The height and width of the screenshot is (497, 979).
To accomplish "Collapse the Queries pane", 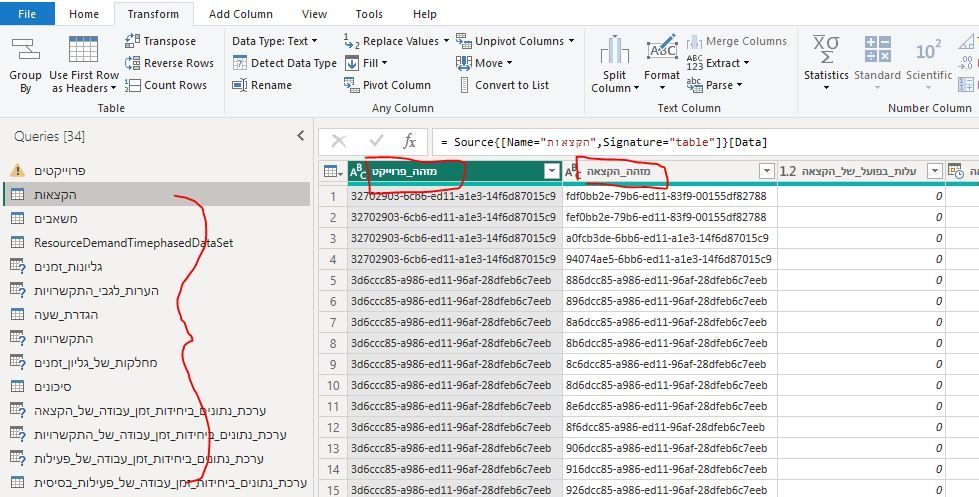I will coord(300,136).
